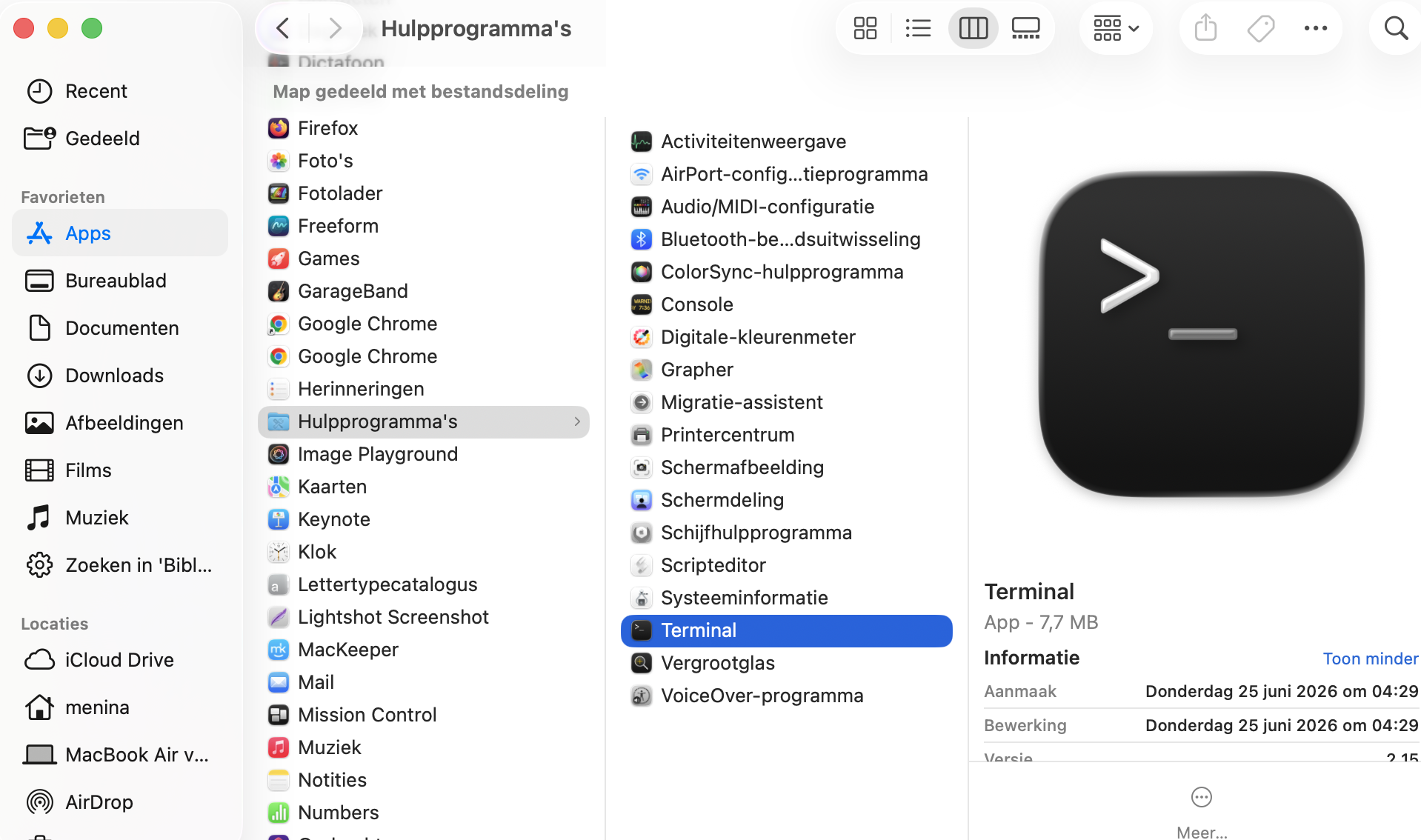Select the Terminal row
This screenshot has width=1421, height=840.
pos(787,630)
